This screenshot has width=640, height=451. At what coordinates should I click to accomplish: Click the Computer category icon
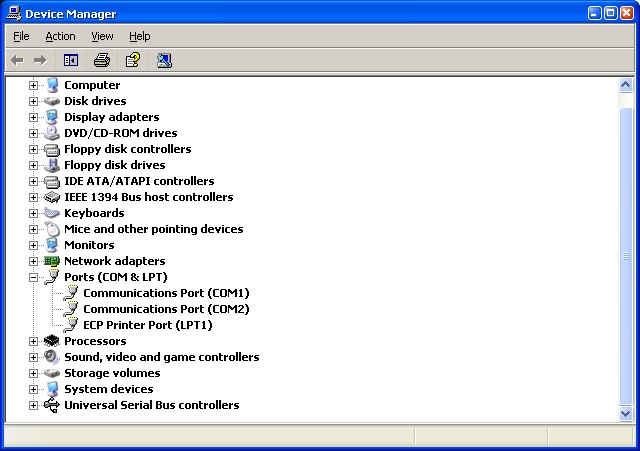(x=52, y=85)
